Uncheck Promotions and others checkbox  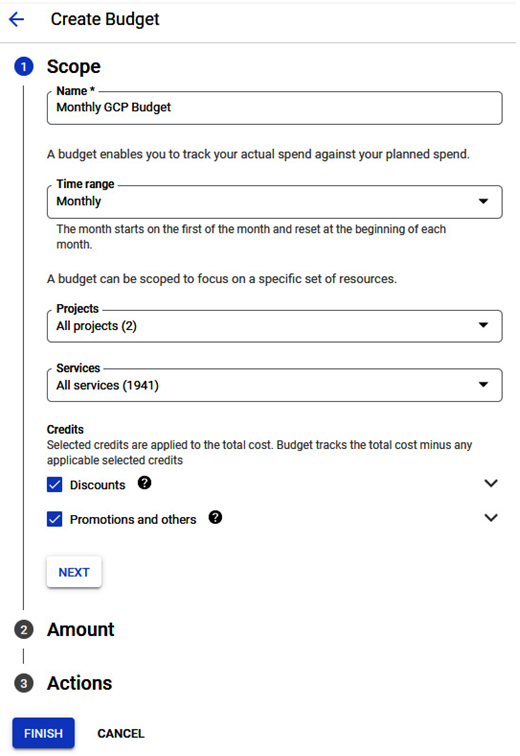pyautogui.click(x=54, y=519)
